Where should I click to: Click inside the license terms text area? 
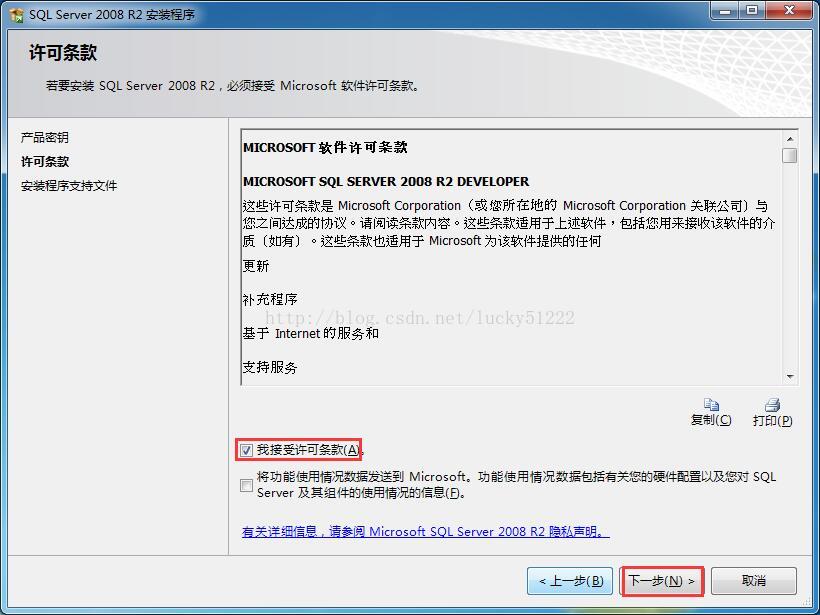pos(511,257)
